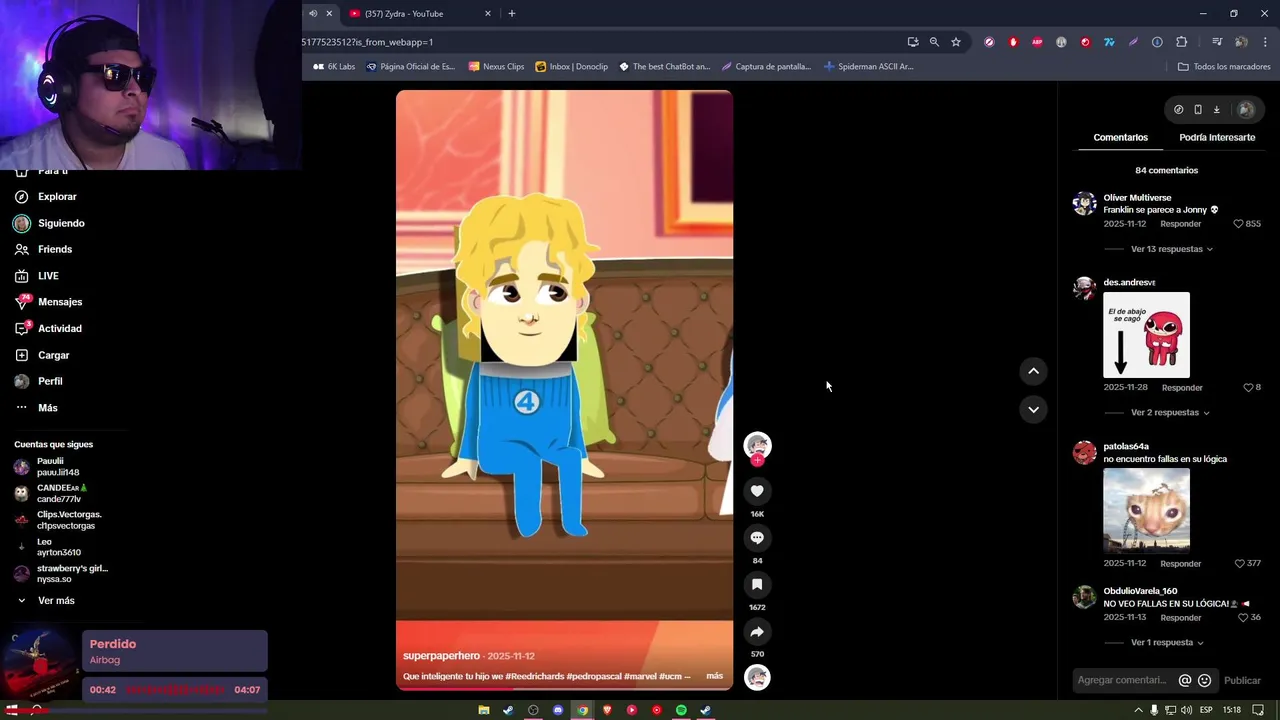This screenshot has width=1280, height=720.
Task: Open Friends in the sidebar
Action: 43,249
